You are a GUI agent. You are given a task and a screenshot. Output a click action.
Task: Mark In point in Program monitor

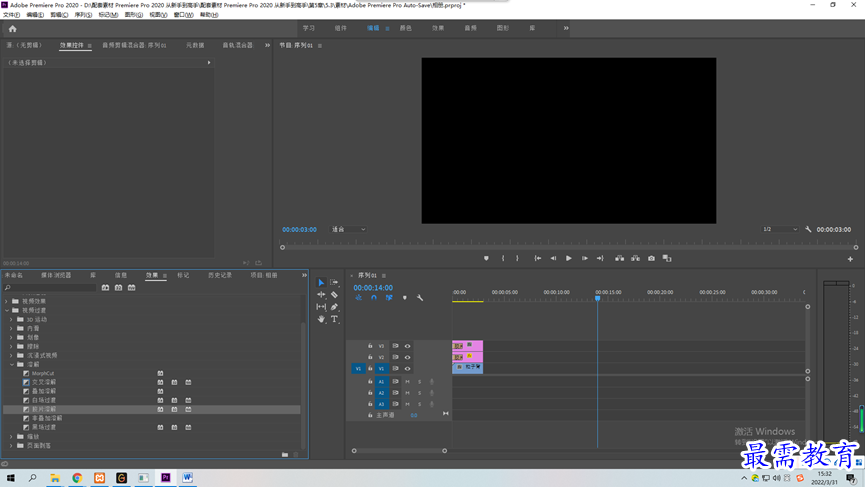tap(503, 258)
